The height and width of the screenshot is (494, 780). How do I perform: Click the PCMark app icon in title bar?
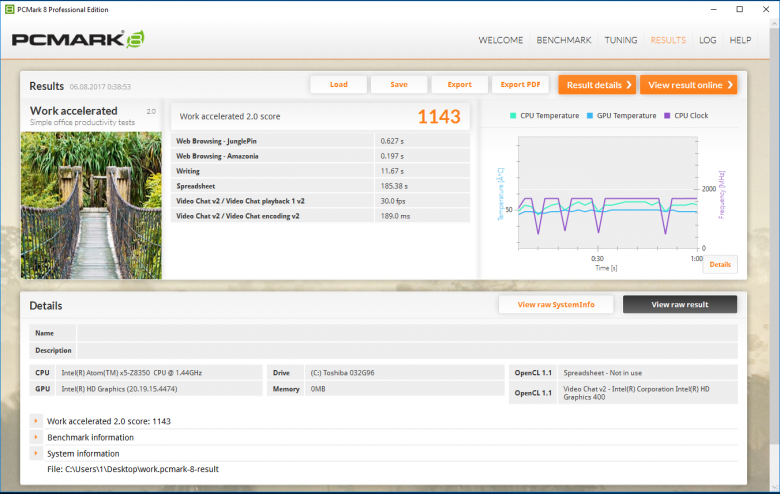(9, 9)
